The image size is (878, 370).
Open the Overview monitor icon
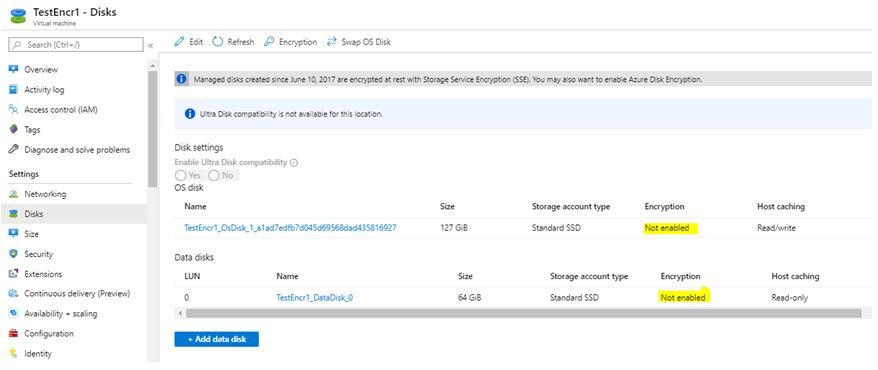tap(14, 69)
